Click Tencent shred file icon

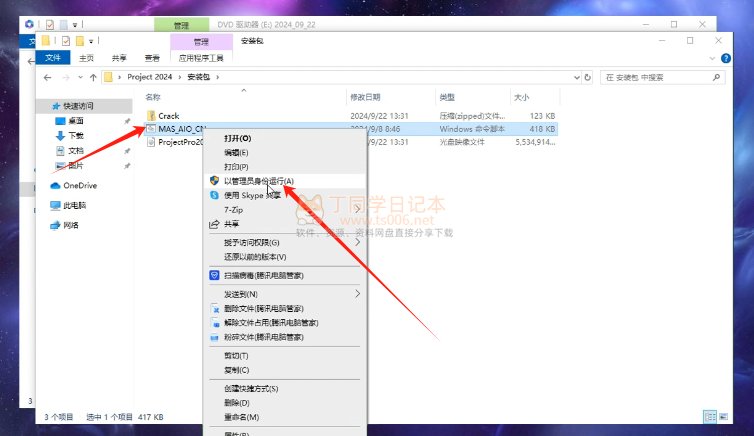pyautogui.click(x=214, y=337)
